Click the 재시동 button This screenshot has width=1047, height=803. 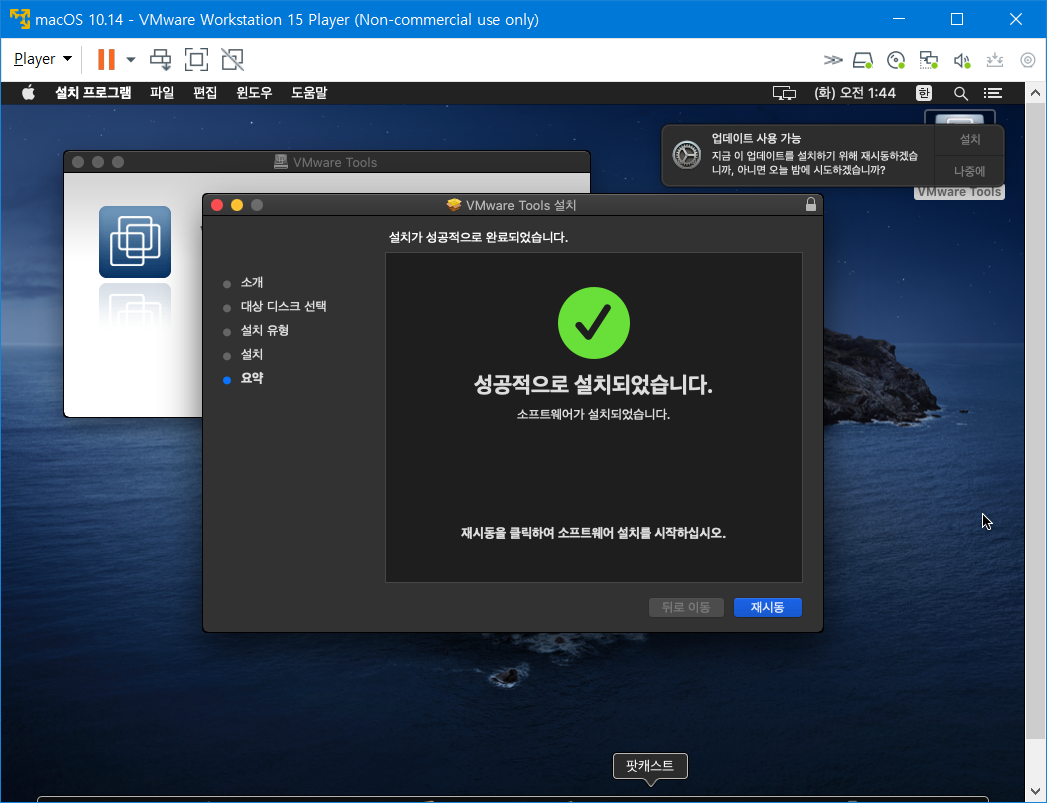(767, 607)
